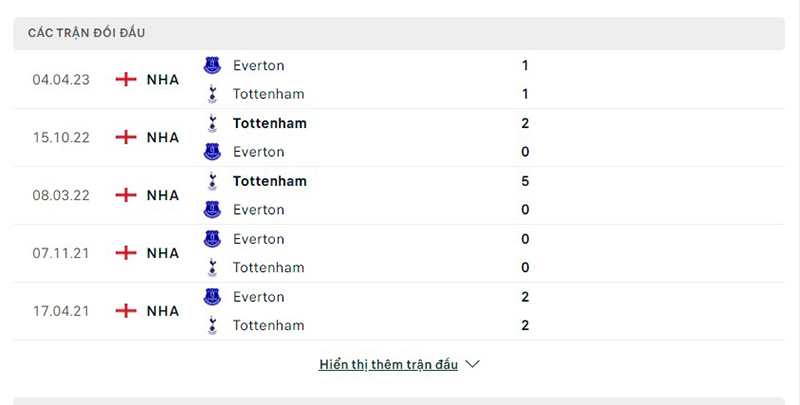The image size is (800, 405).
Task: Click Tottenham crest in 04.04.23 match
Action: 212,94
